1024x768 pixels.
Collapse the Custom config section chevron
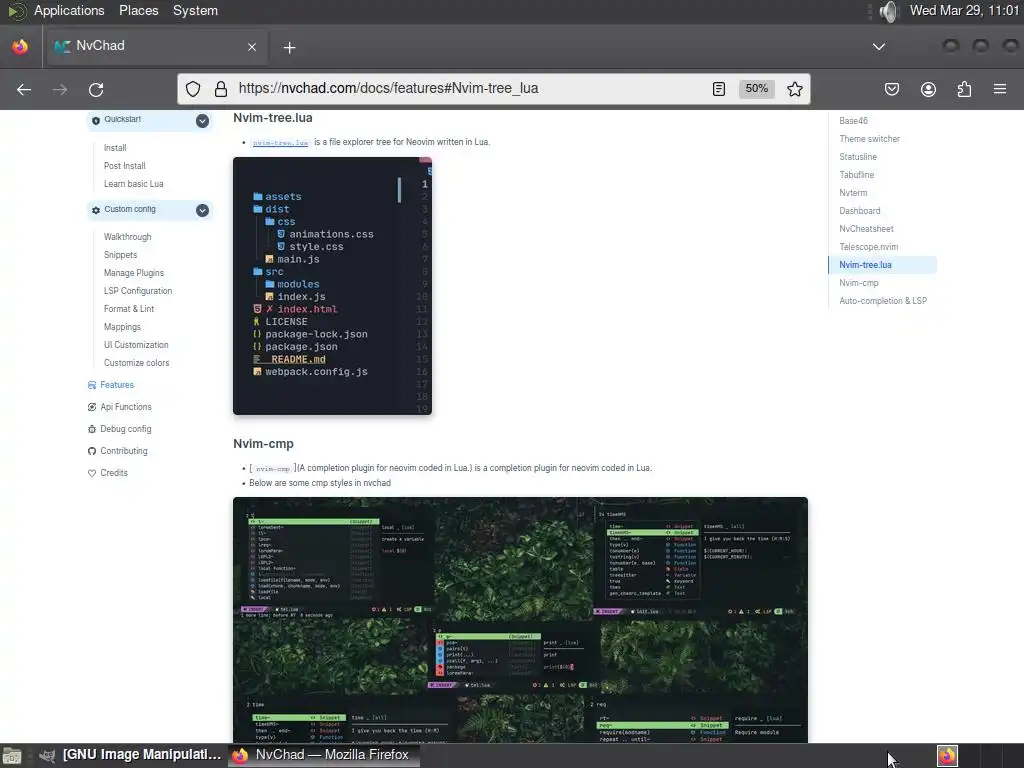click(202, 210)
